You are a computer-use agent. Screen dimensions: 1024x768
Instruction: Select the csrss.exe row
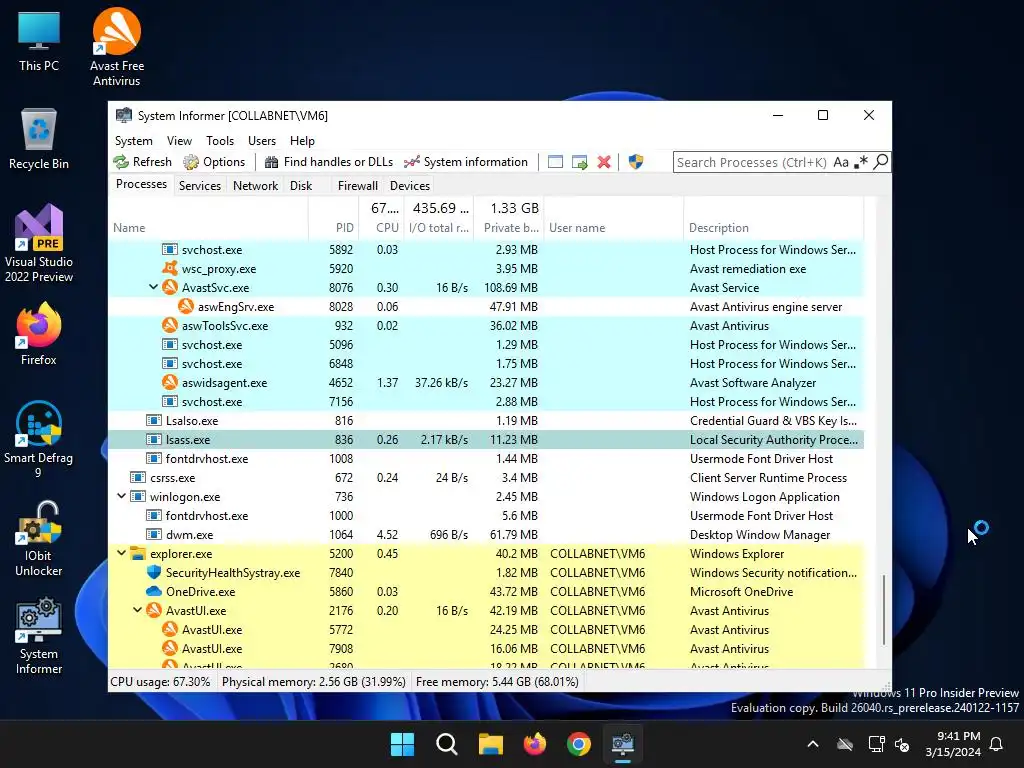tap(486, 477)
